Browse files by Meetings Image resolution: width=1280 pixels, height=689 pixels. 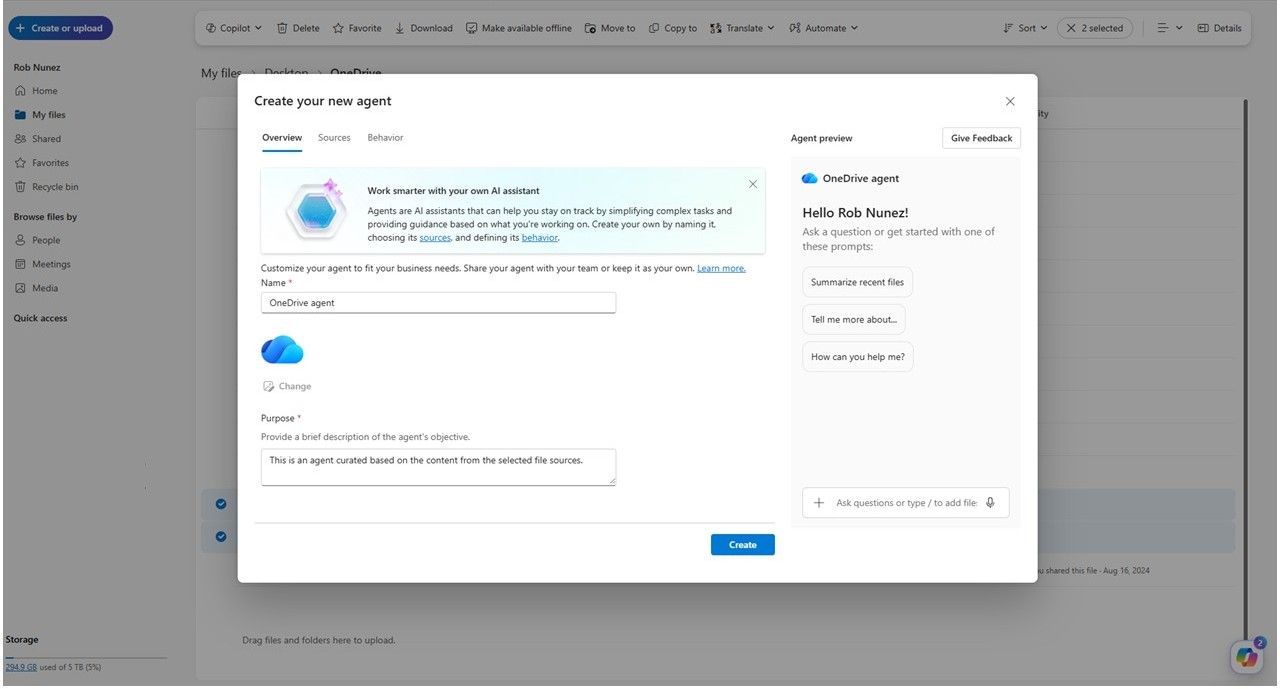(x=43, y=264)
